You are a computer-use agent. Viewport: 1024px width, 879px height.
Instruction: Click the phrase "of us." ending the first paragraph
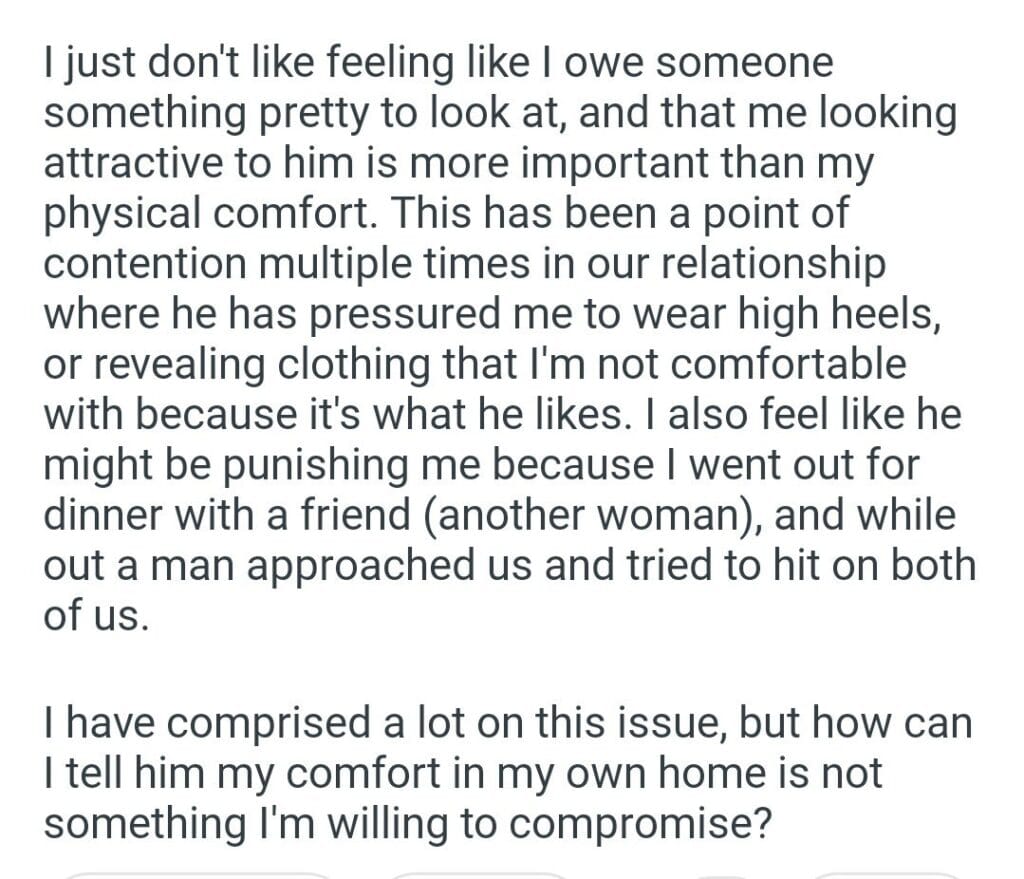click(x=97, y=614)
